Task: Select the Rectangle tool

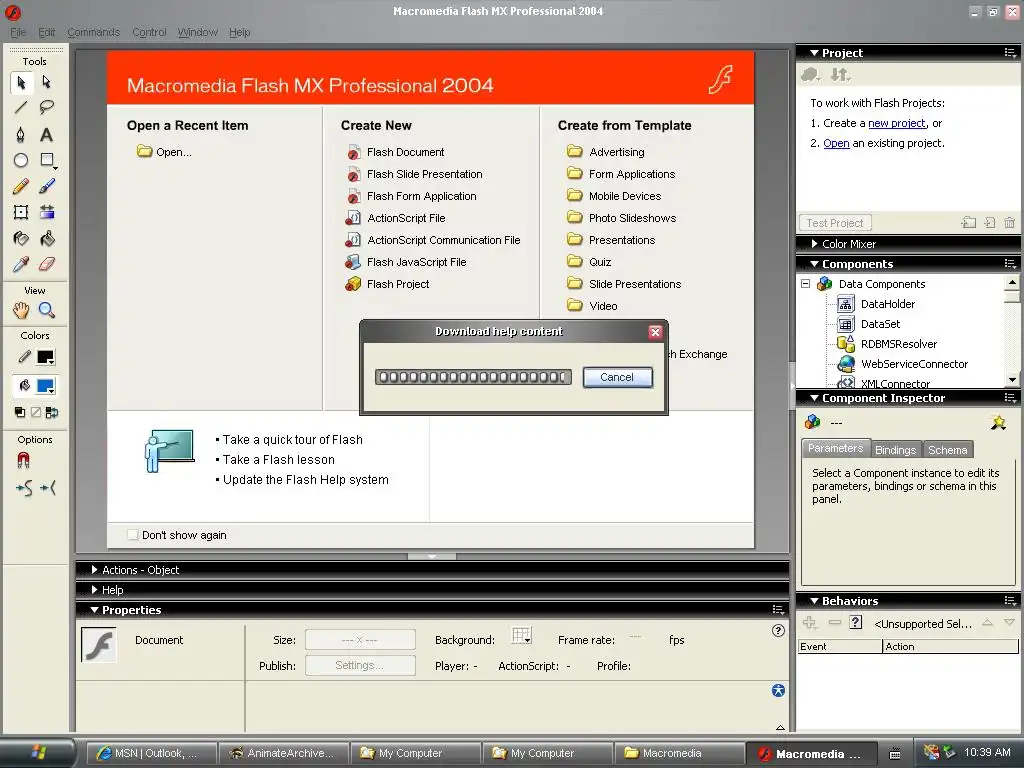Action: [46, 160]
